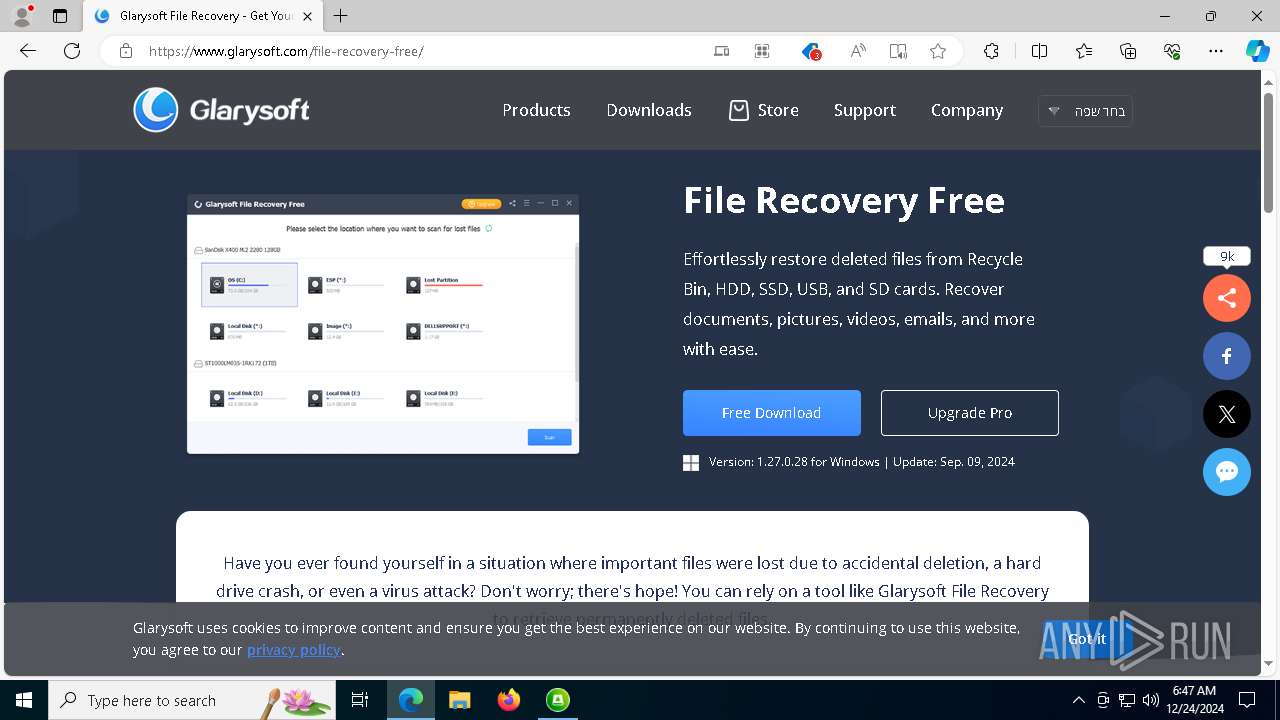
Task: Click the Glarysoft logo
Action: [x=221, y=110]
